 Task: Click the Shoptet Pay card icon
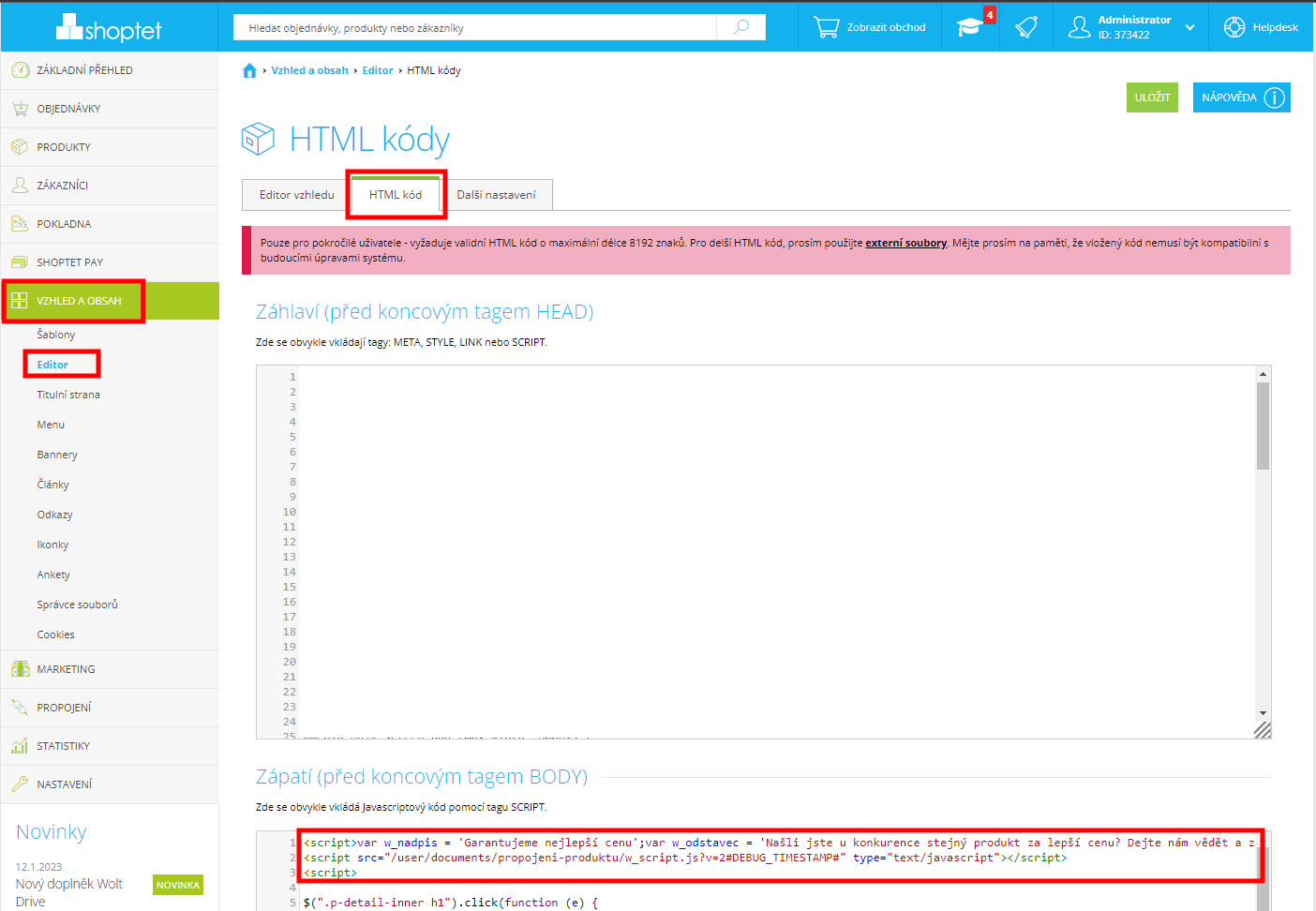point(20,262)
